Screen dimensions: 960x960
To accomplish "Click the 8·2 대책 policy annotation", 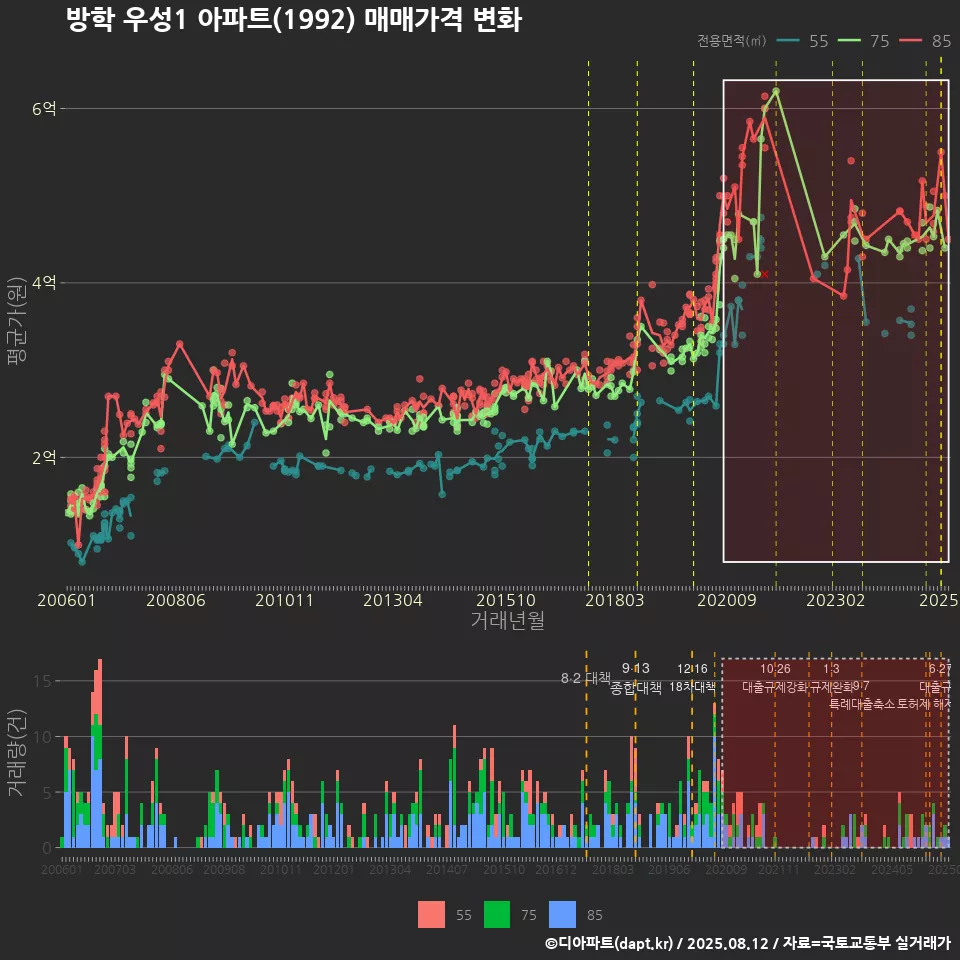I will click(x=586, y=678).
